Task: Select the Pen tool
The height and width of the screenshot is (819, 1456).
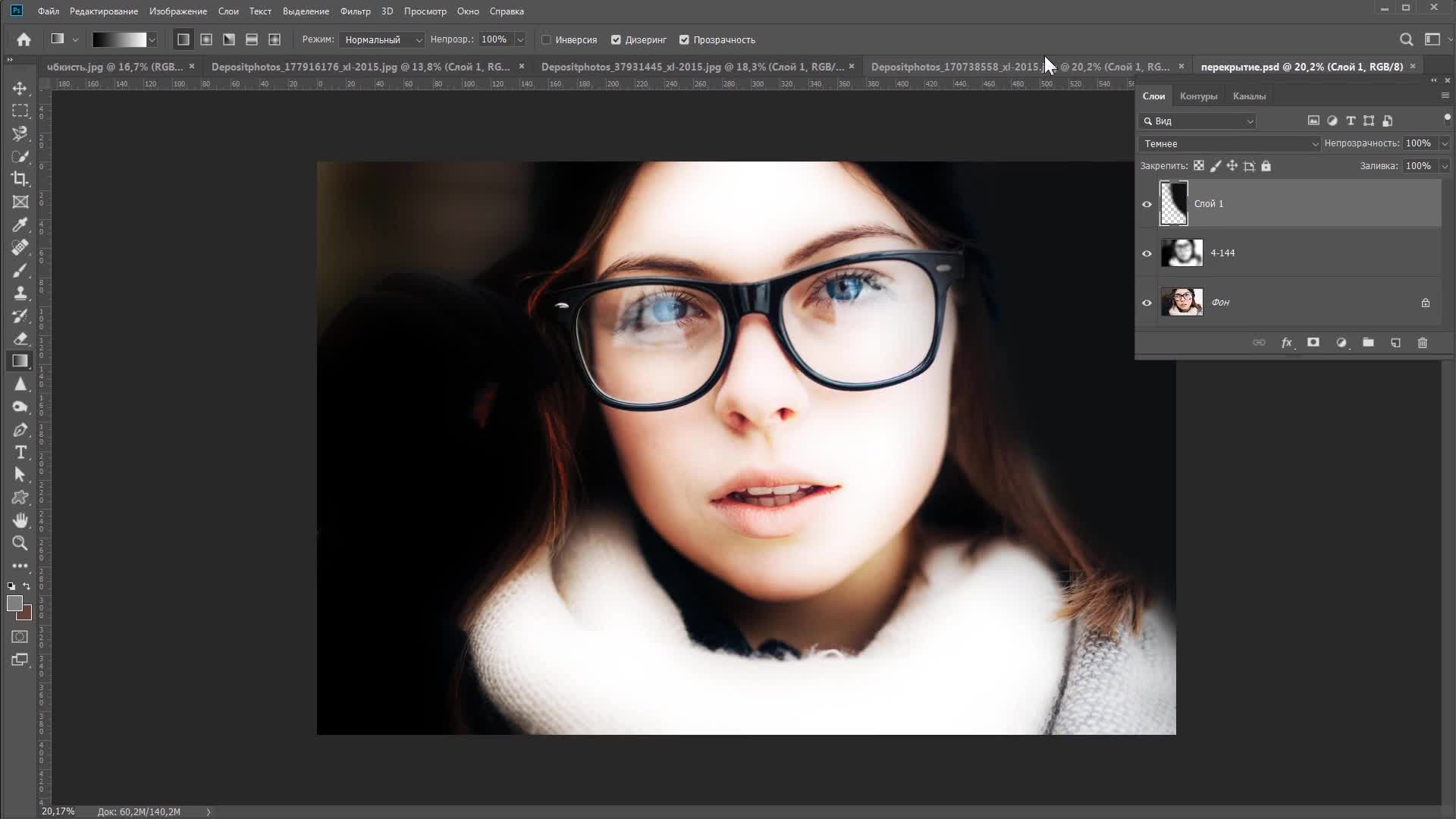Action: pos(20,429)
